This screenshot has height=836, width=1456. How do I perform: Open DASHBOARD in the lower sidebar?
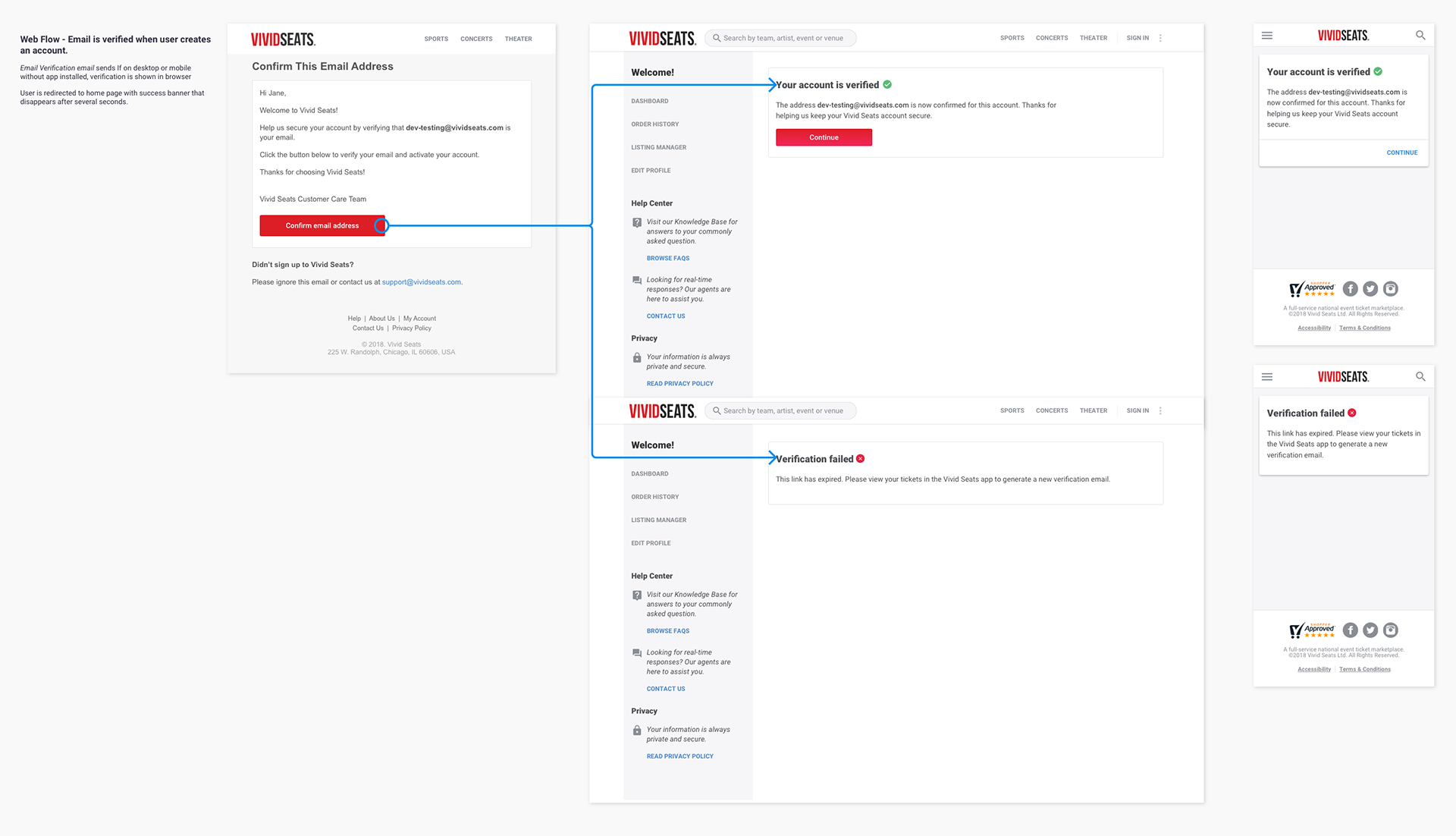click(x=650, y=474)
